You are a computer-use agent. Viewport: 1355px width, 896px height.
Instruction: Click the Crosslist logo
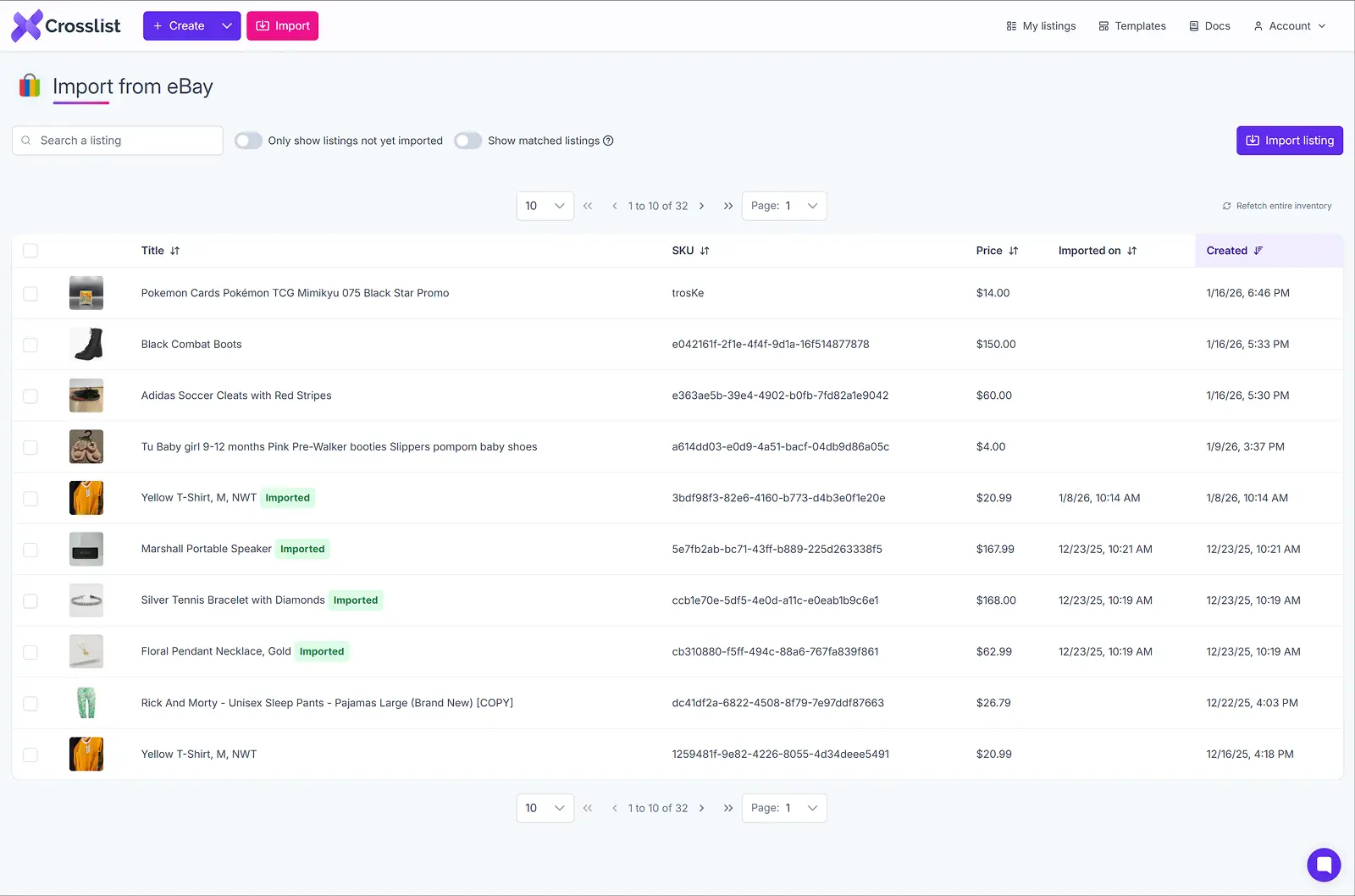coord(65,25)
